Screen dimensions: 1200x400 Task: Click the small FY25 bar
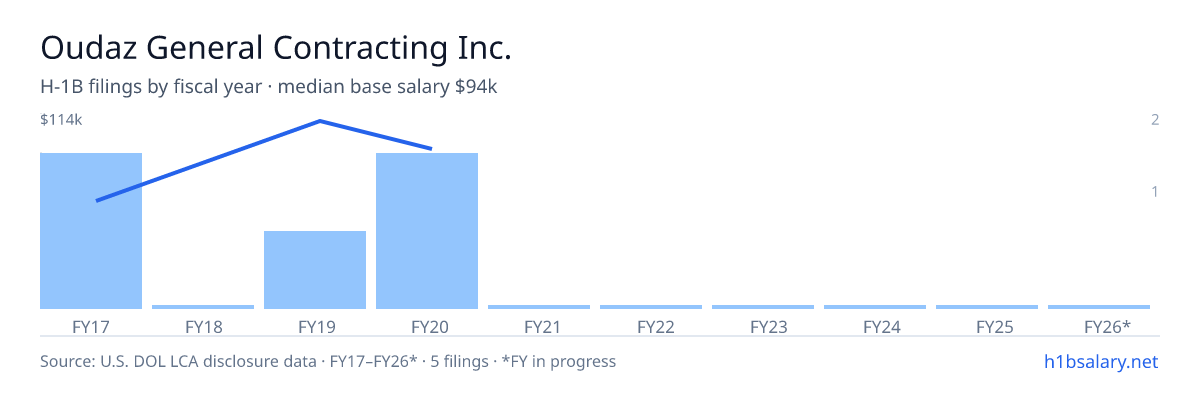(987, 307)
